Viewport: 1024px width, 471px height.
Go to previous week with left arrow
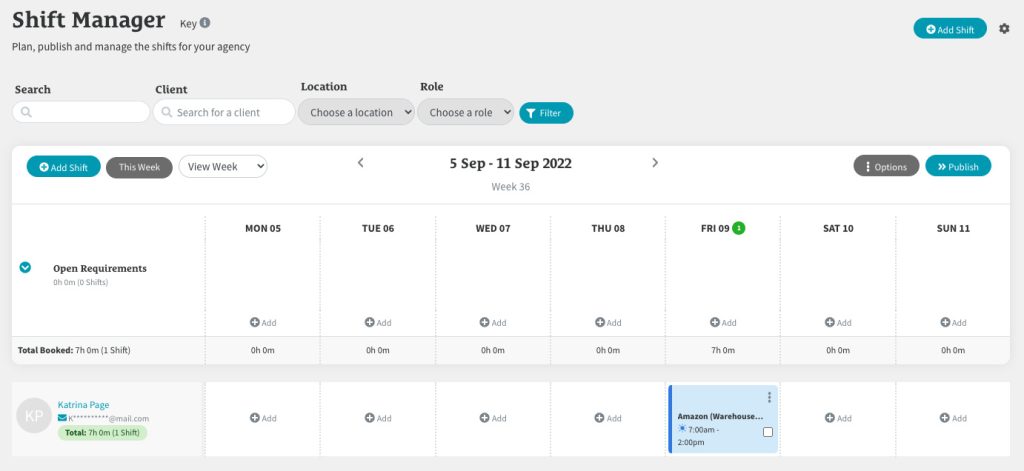point(360,163)
